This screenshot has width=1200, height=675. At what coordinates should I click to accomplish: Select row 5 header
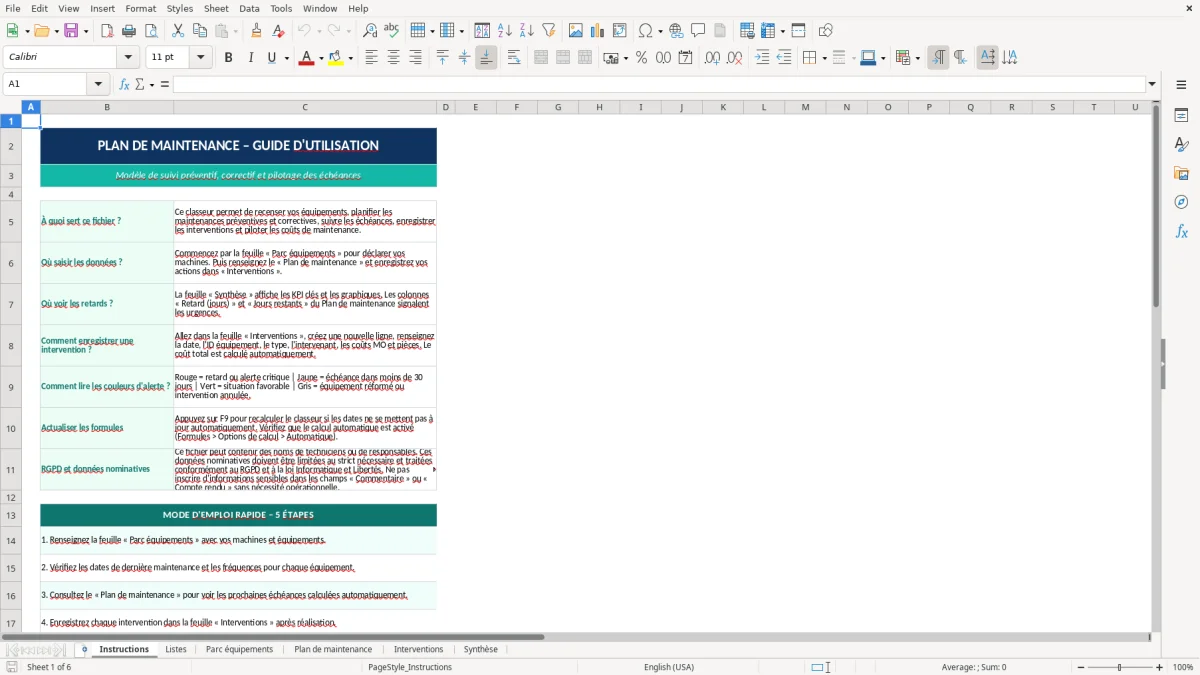(x=11, y=221)
